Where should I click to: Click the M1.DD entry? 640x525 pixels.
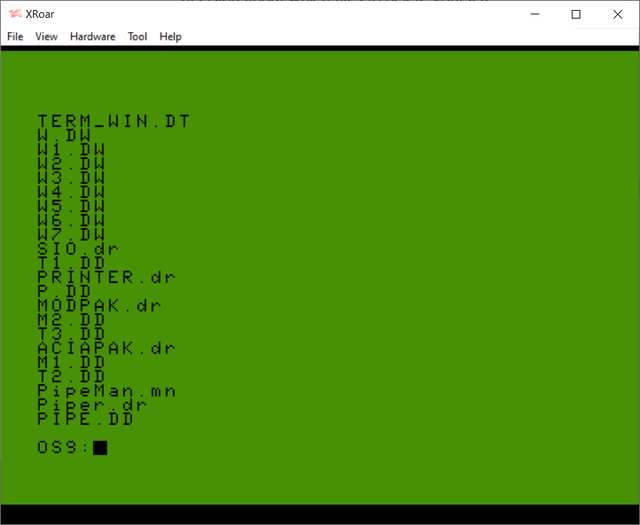[x=71, y=362]
